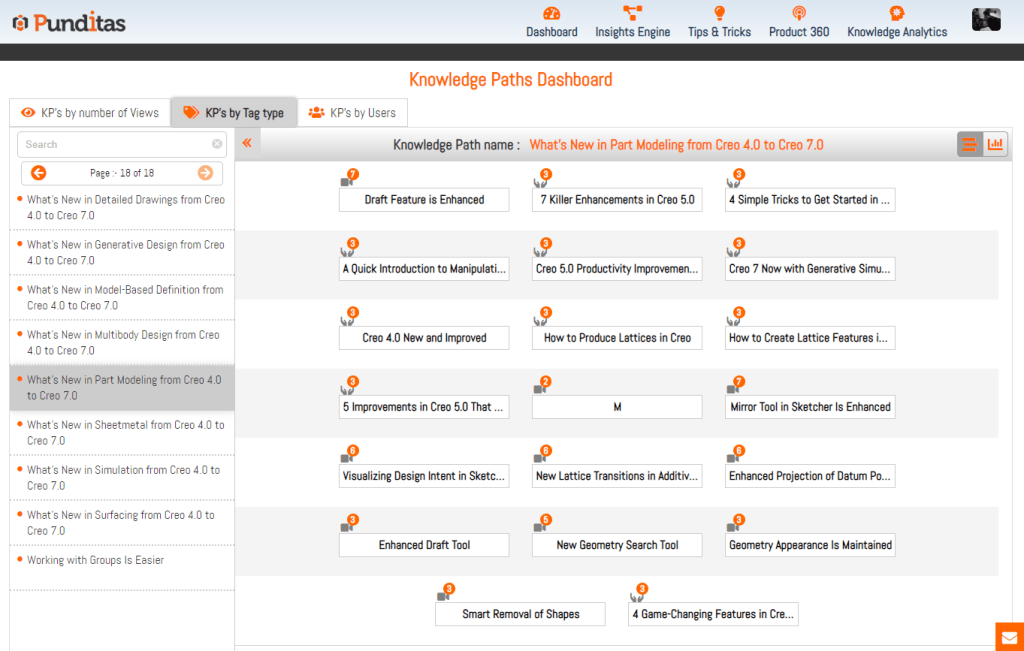The width and height of the screenshot is (1024, 651).
Task: Clear the search field with the X icon
Action: [217, 144]
